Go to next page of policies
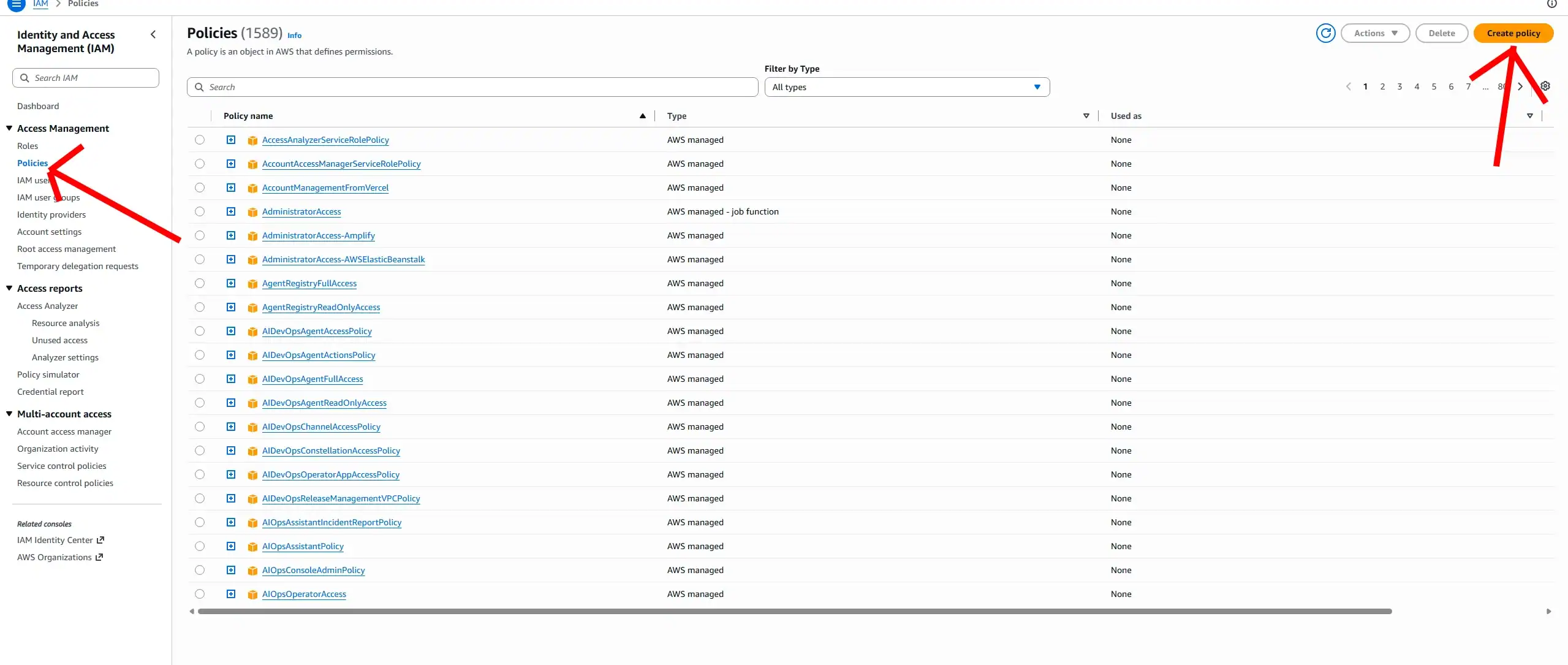The width and height of the screenshot is (1568, 665). 1520,86
